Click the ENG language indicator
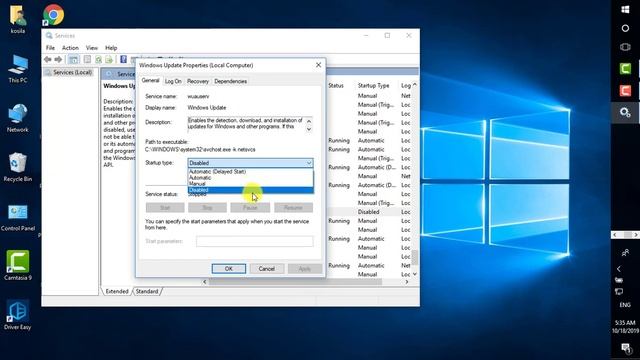Viewport: 640px width, 360px height. pyautogui.click(x=625, y=304)
